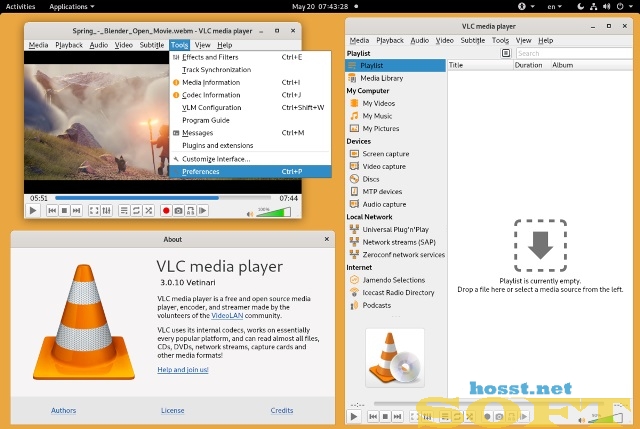Seek on the left VLC timeline bar
This screenshot has height=429, width=640.
click(163, 198)
